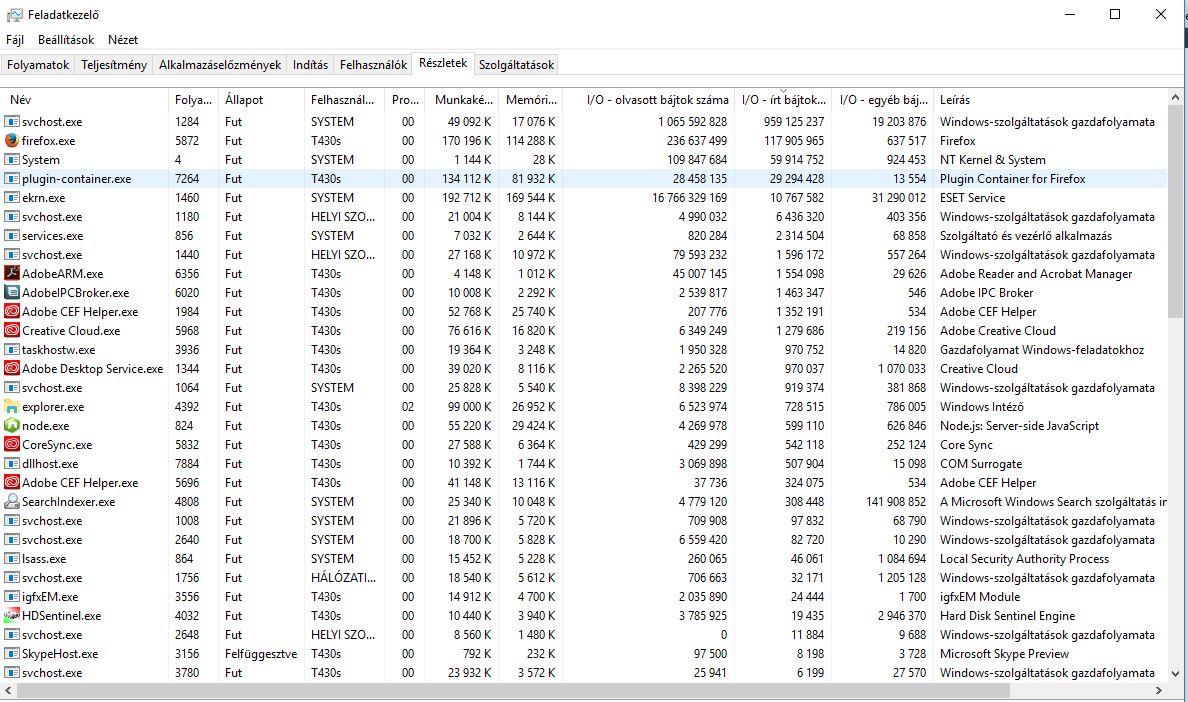Select 'Node.js: Server-side JavaScript' description

pyautogui.click(x=1019, y=426)
